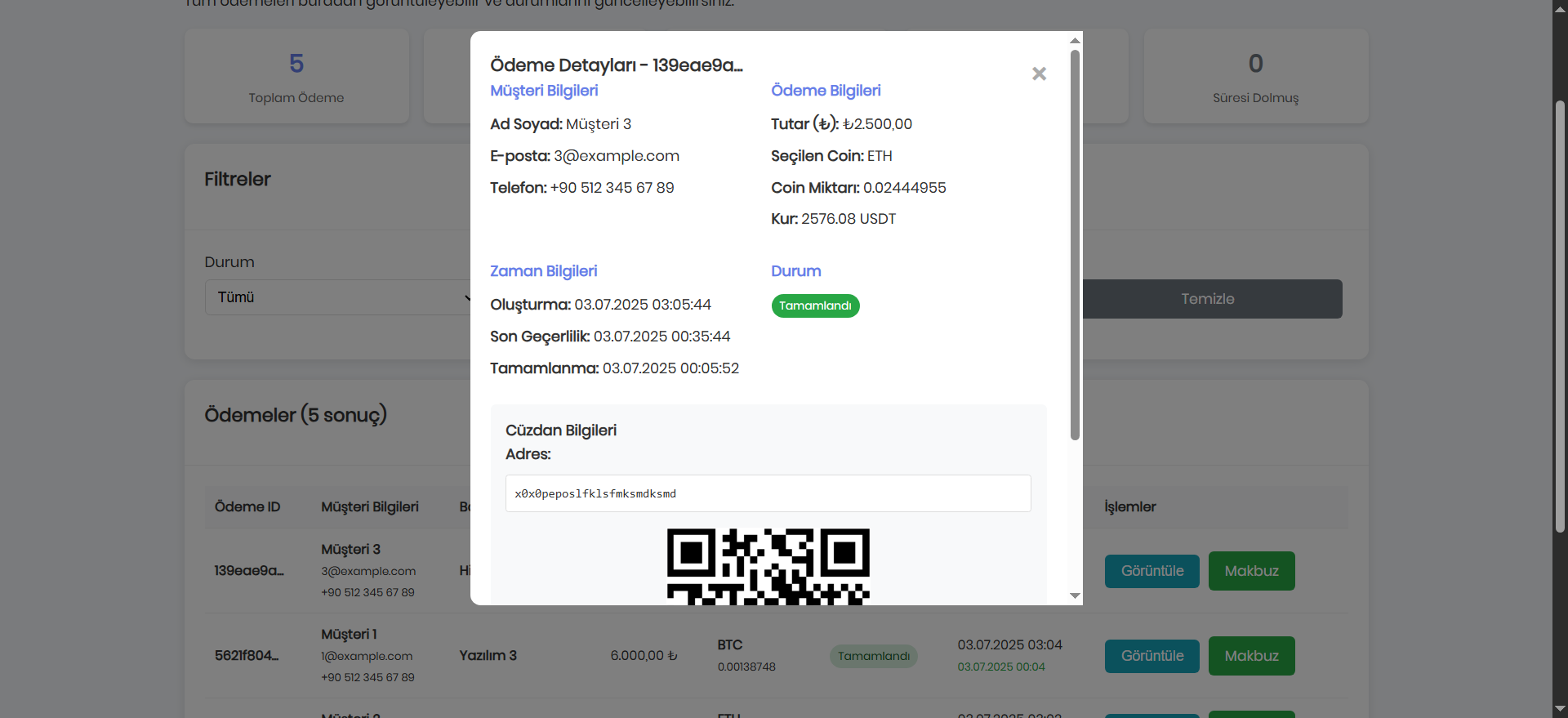Image resolution: width=1568 pixels, height=718 pixels.
Task: Click the Müşteri Bilgileri modal heading
Action: pos(544,91)
